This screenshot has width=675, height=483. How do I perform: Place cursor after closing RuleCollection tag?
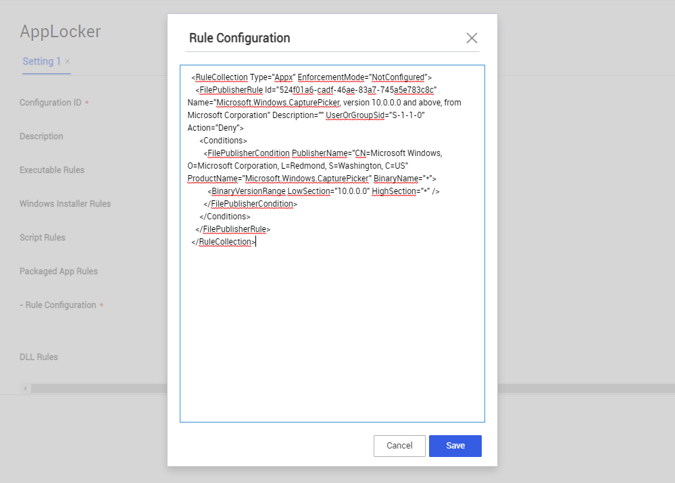(x=257, y=242)
